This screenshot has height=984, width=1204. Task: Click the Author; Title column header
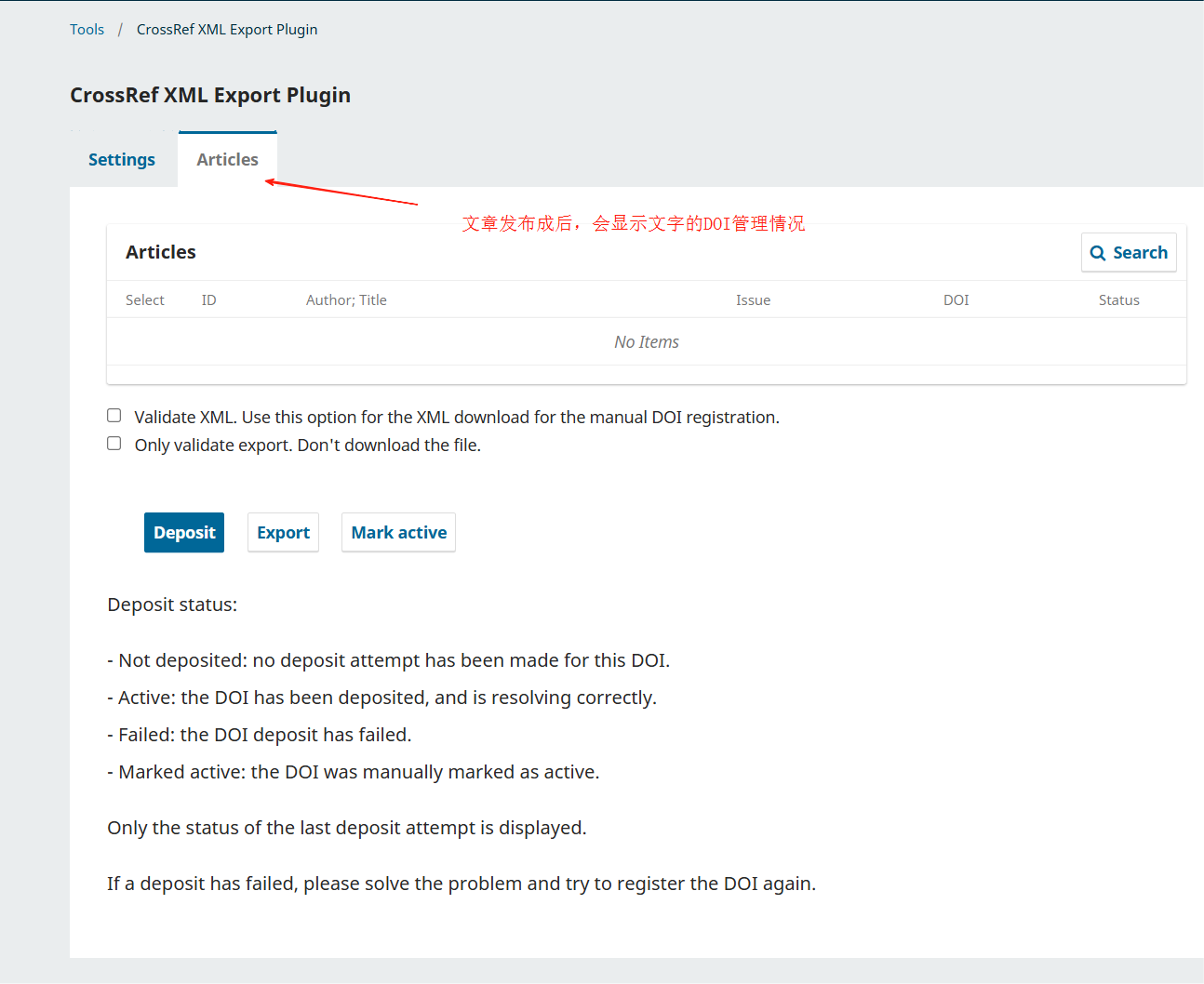pyautogui.click(x=346, y=299)
